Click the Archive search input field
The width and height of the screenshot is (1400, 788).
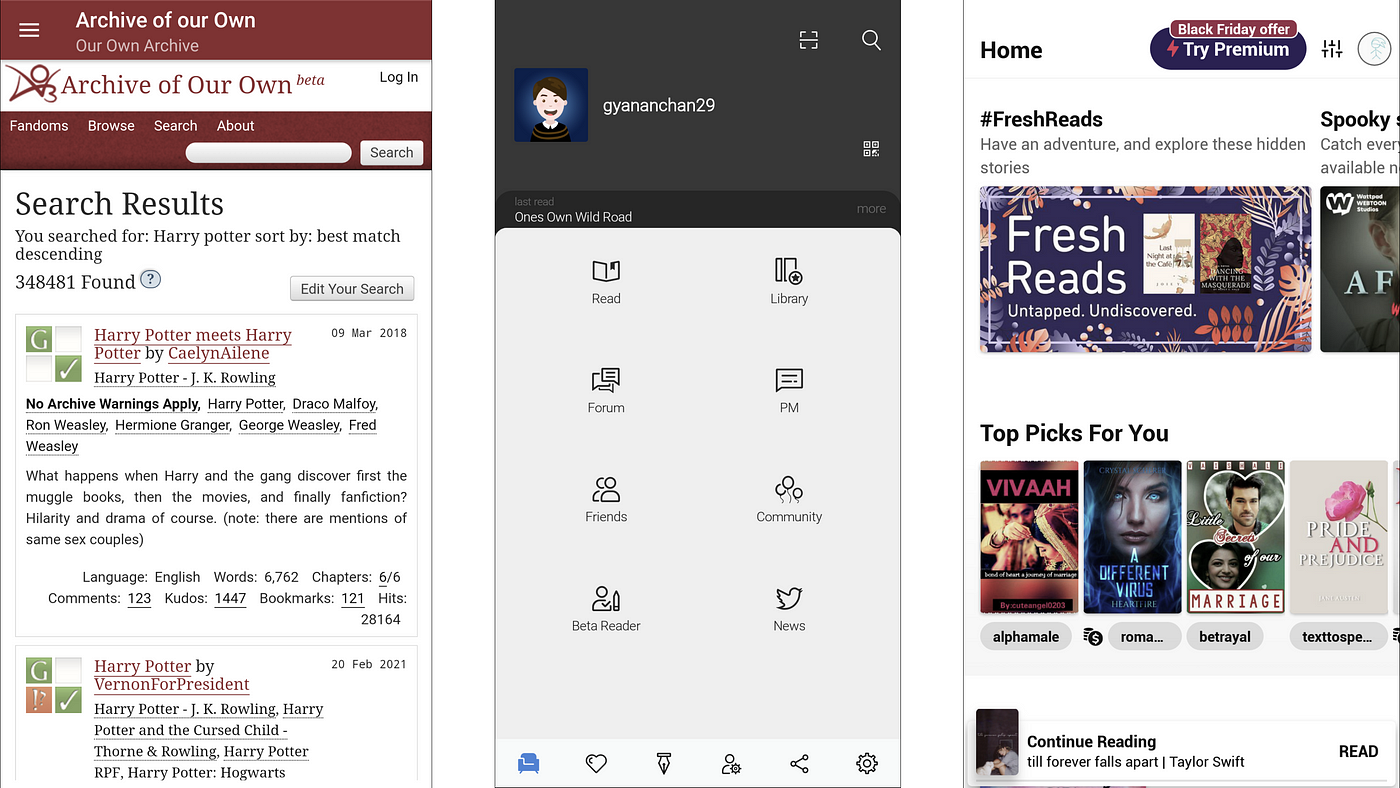click(269, 153)
